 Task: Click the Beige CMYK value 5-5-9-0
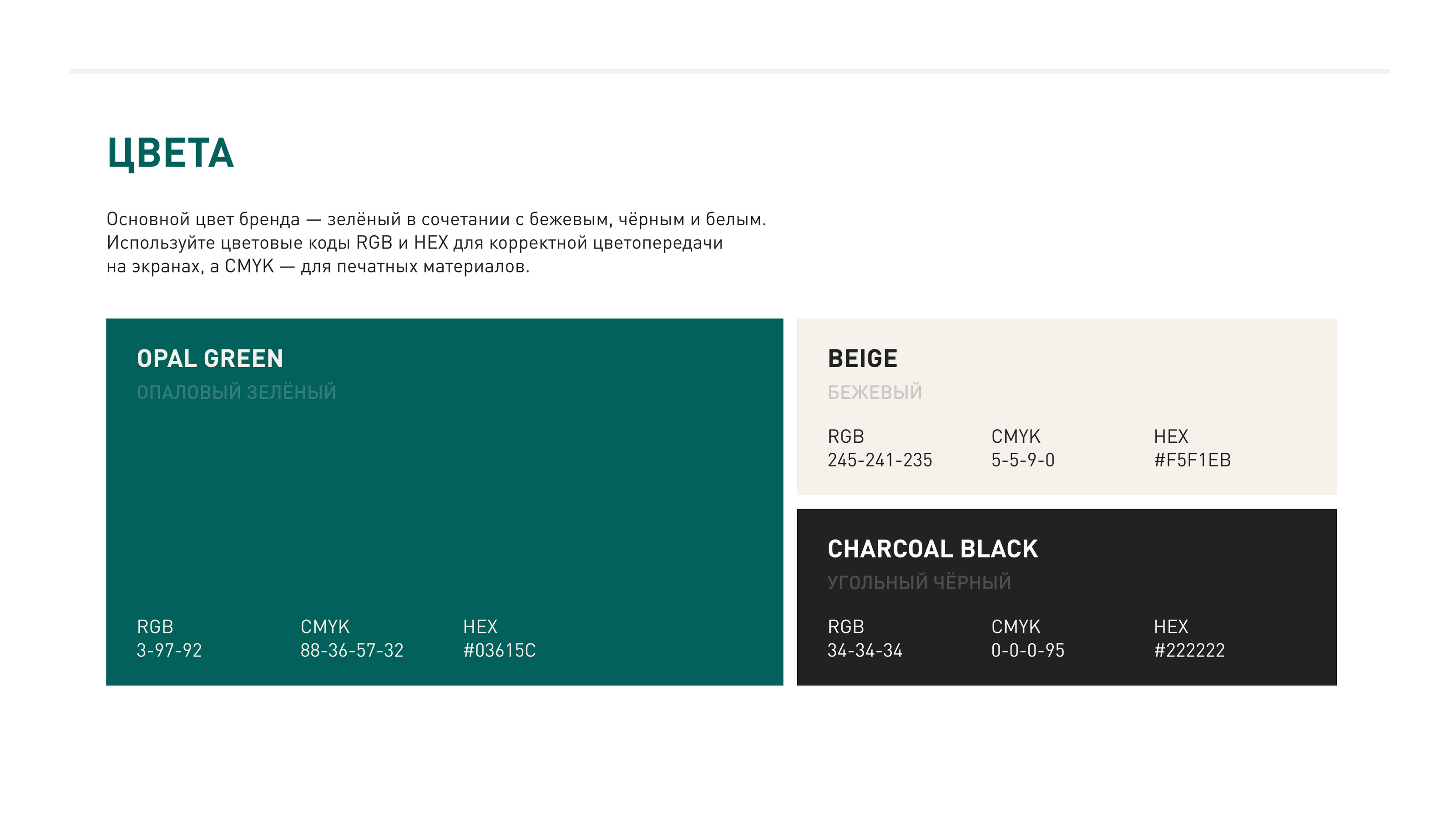1022,460
